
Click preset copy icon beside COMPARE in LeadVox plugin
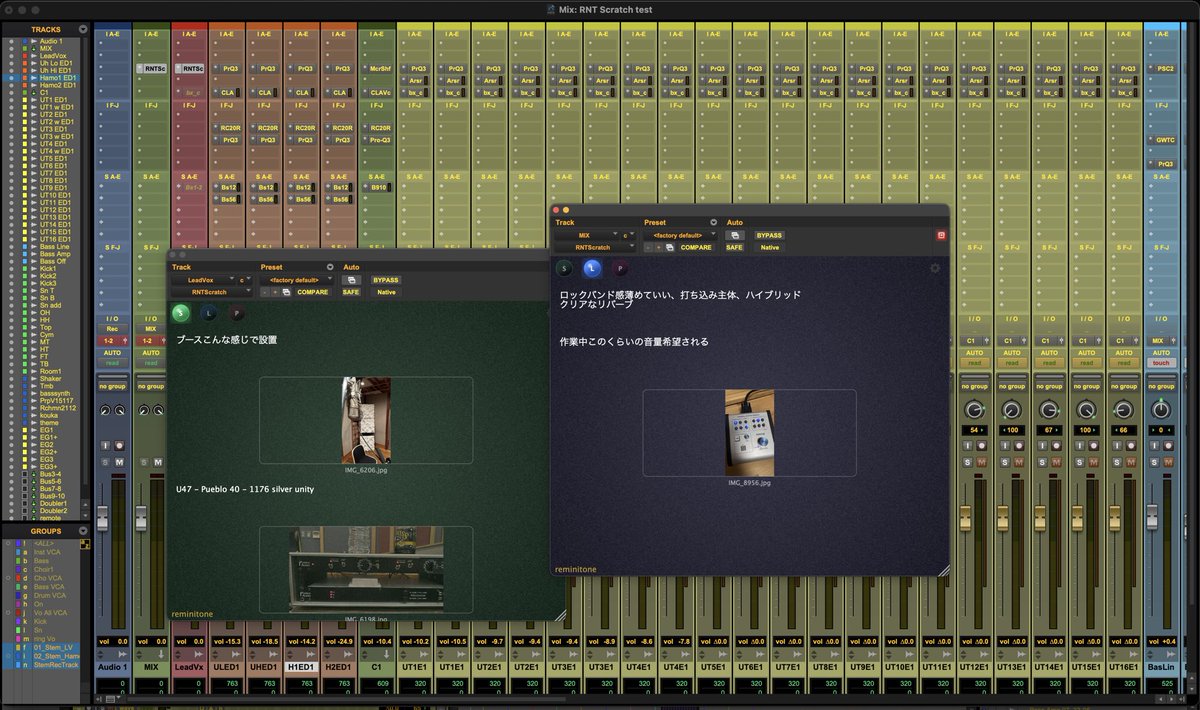coord(287,292)
